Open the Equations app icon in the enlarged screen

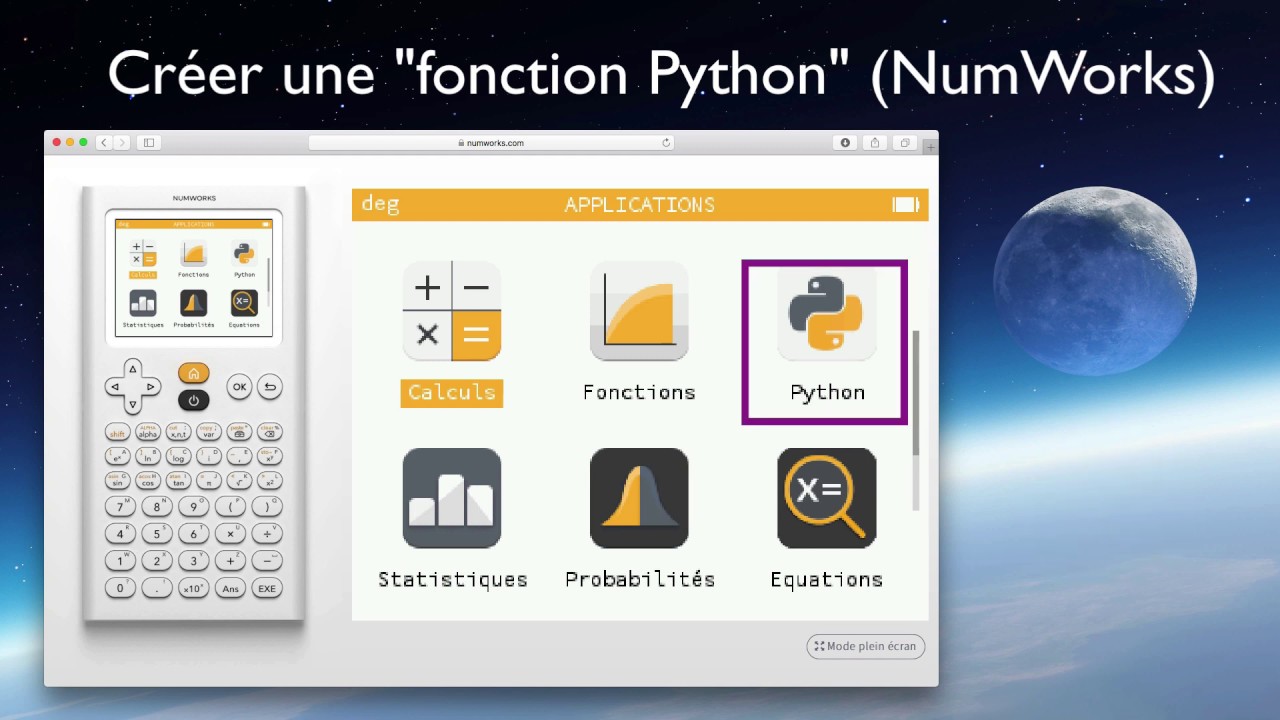tap(826, 498)
